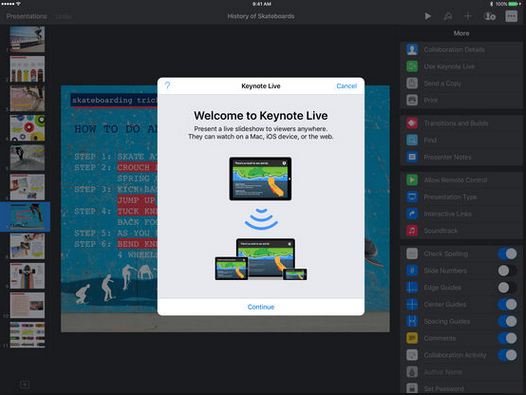Disable the Spacing Guides switch
This screenshot has height=395, width=526.
point(507,321)
